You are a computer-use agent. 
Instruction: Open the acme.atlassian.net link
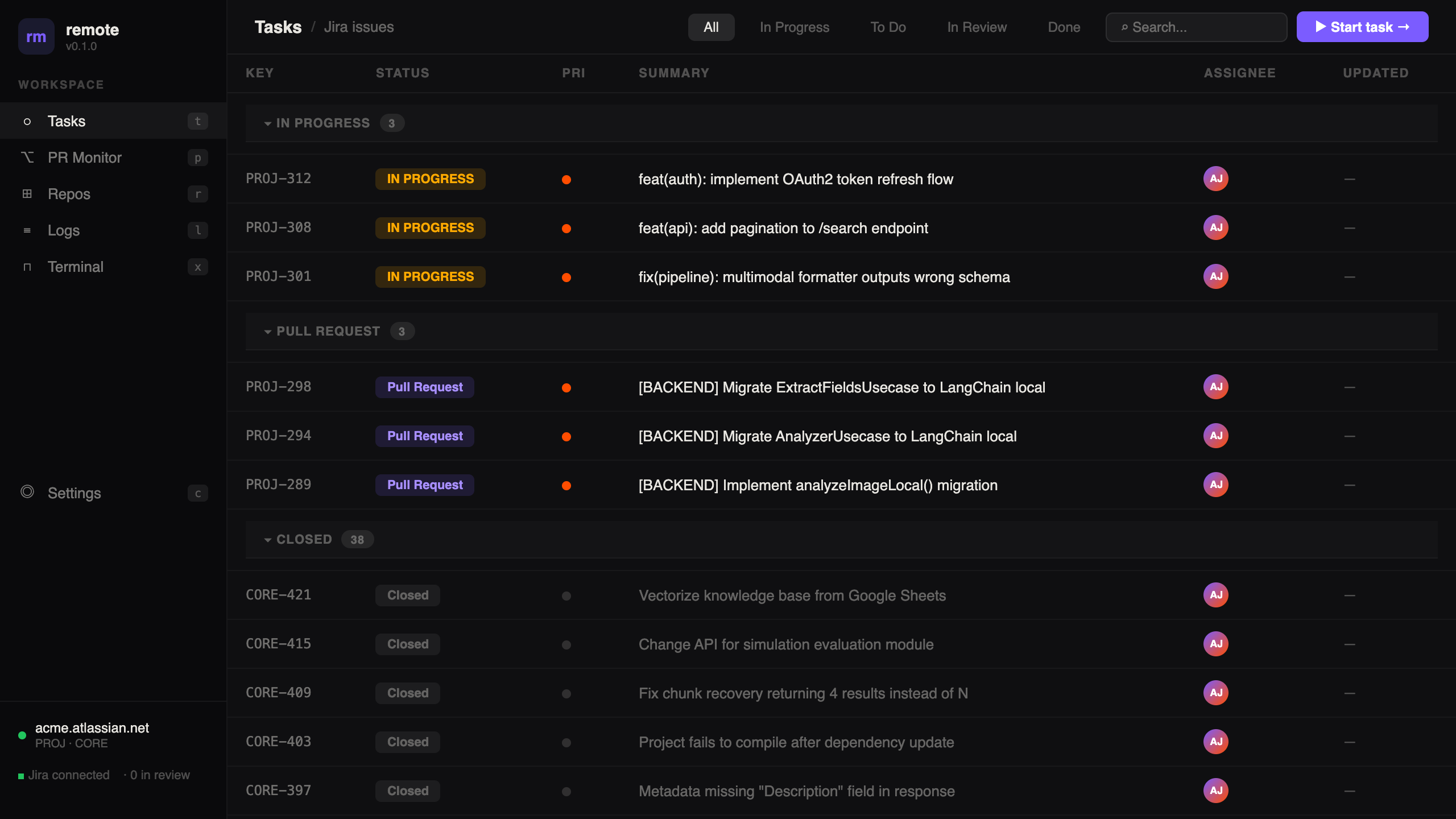(x=91, y=728)
